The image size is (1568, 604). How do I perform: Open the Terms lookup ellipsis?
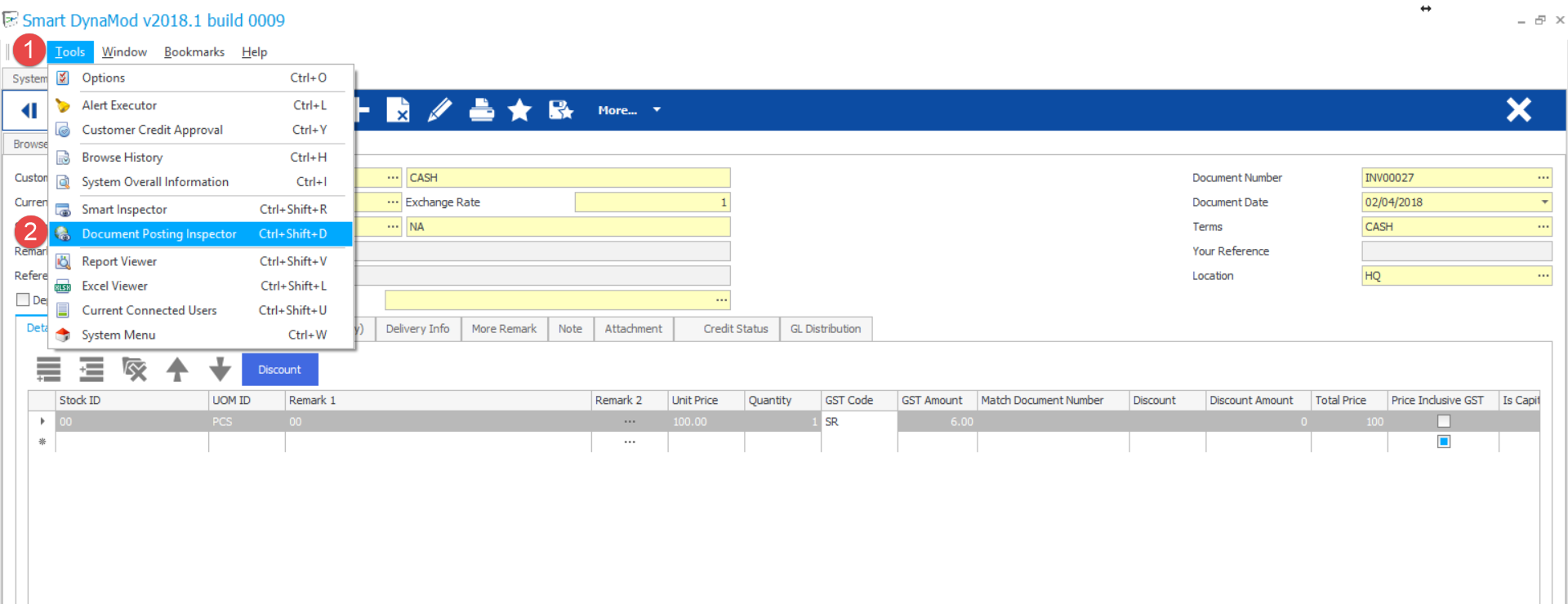(x=1543, y=226)
